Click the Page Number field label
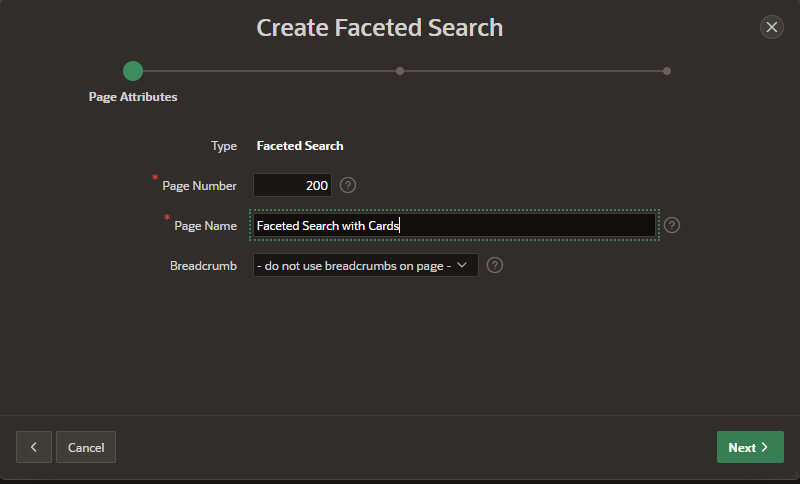This screenshot has height=484, width=800. (199, 186)
